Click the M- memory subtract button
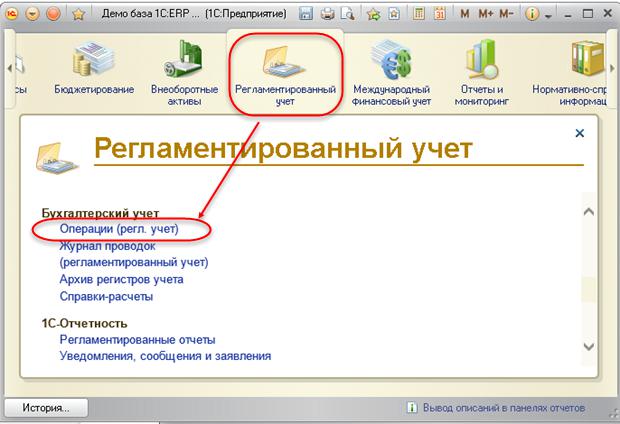The height and width of the screenshot is (424, 620). pyautogui.click(x=506, y=14)
